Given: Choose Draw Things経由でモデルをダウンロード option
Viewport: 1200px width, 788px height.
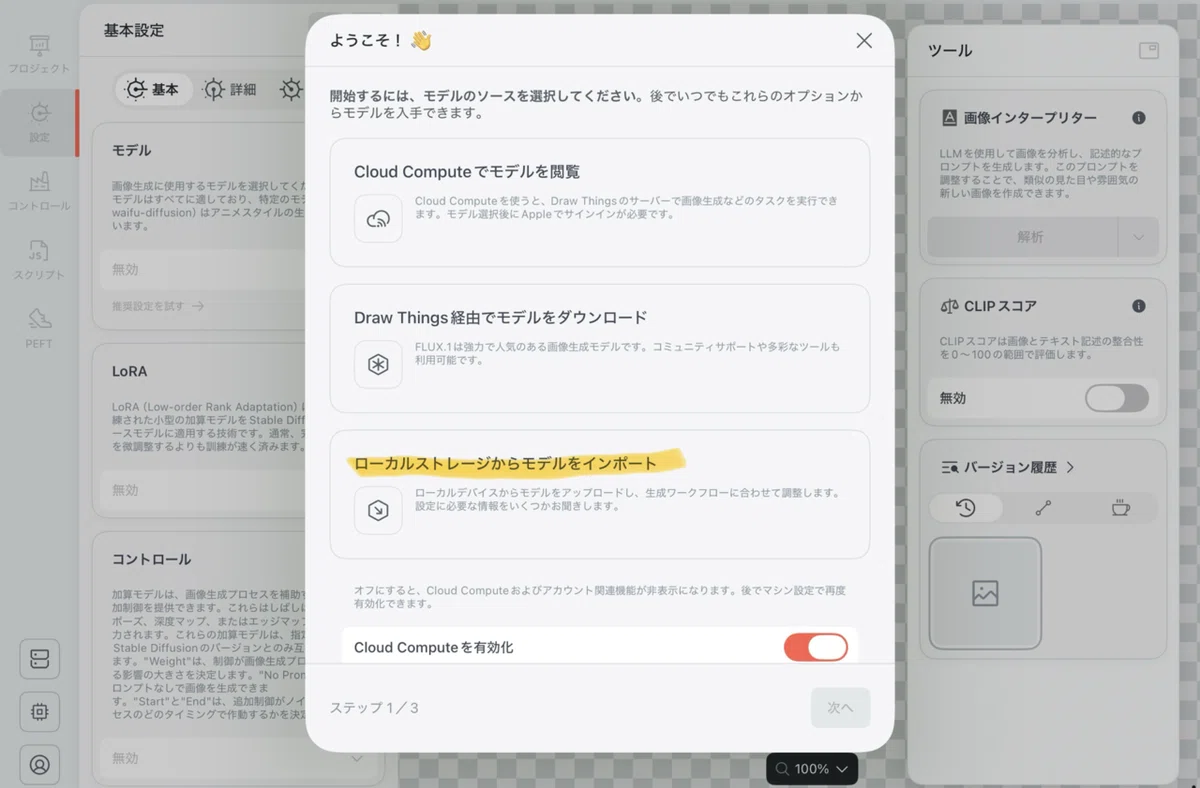Looking at the screenshot, I should 600,349.
